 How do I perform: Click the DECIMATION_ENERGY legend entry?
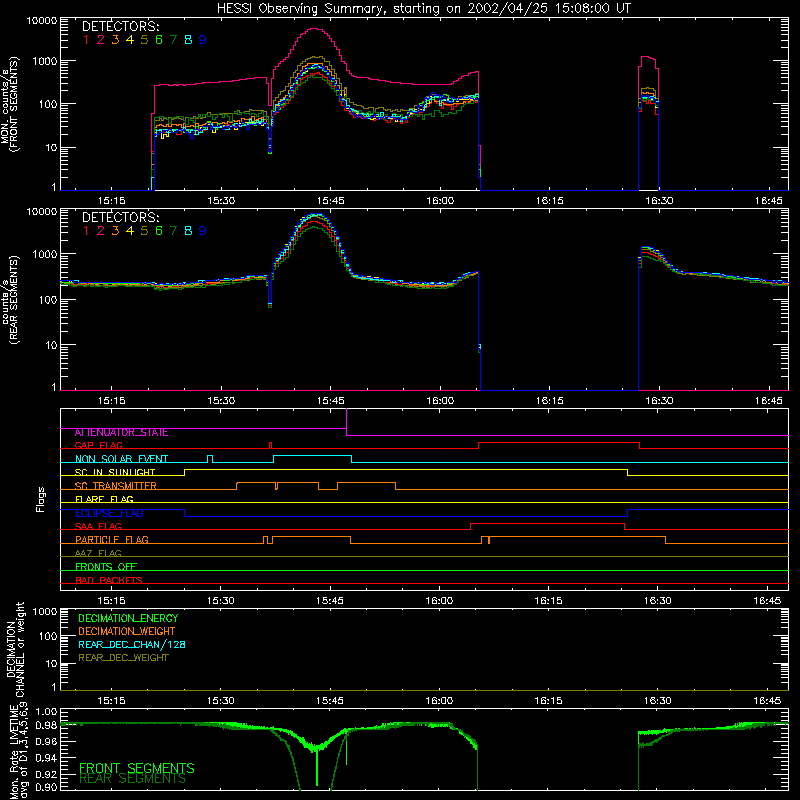tap(128, 618)
